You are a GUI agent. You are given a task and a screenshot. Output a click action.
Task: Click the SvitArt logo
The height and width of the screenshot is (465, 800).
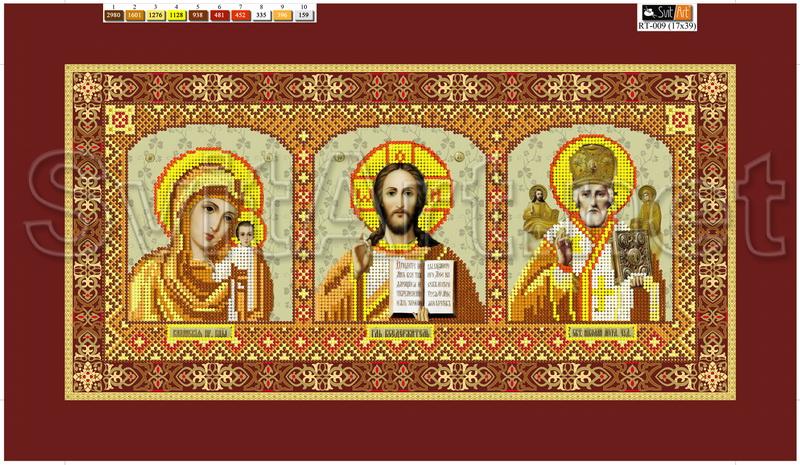click(x=668, y=12)
